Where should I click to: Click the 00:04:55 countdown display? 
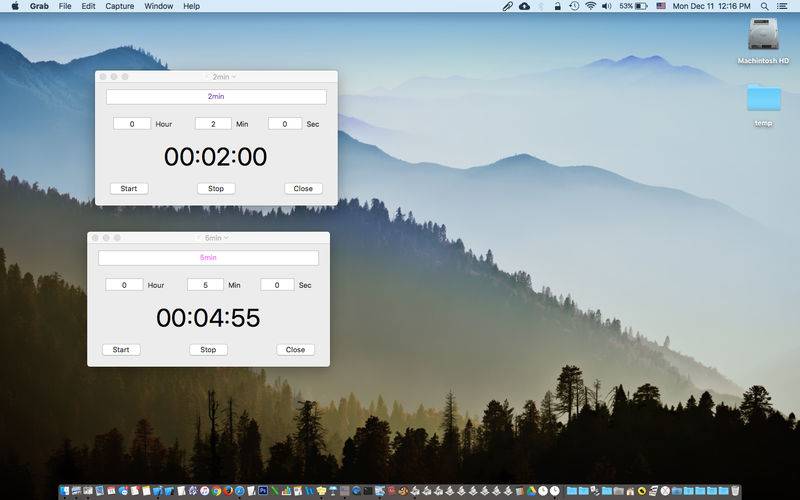click(208, 318)
